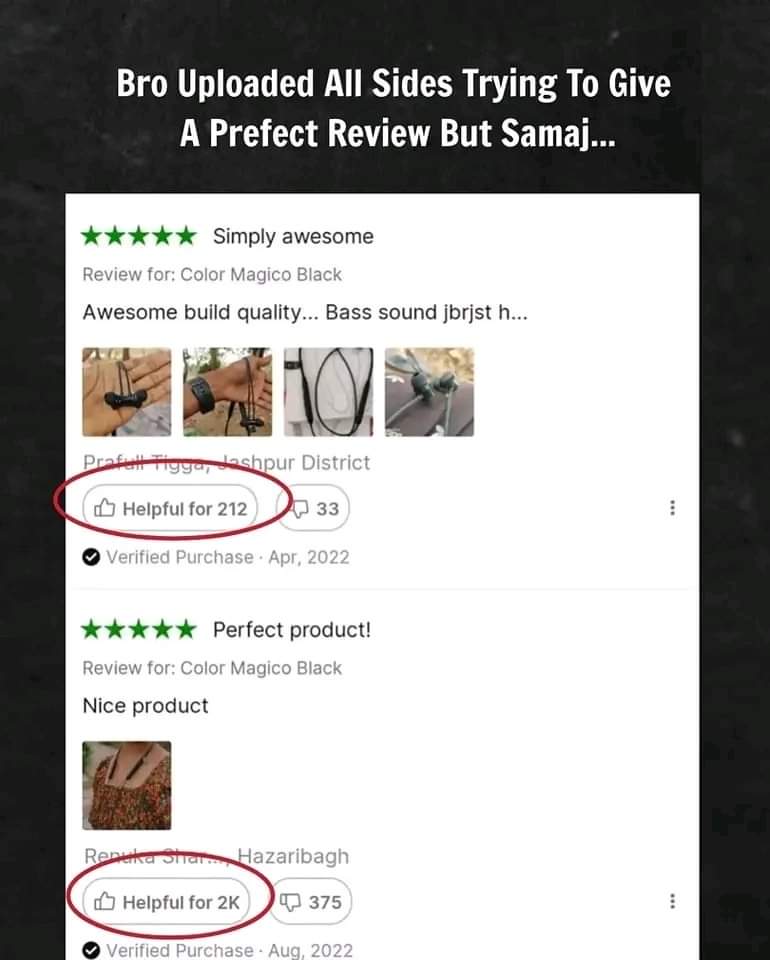
Task: Open photo of earphones held in palm
Action: (127, 392)
